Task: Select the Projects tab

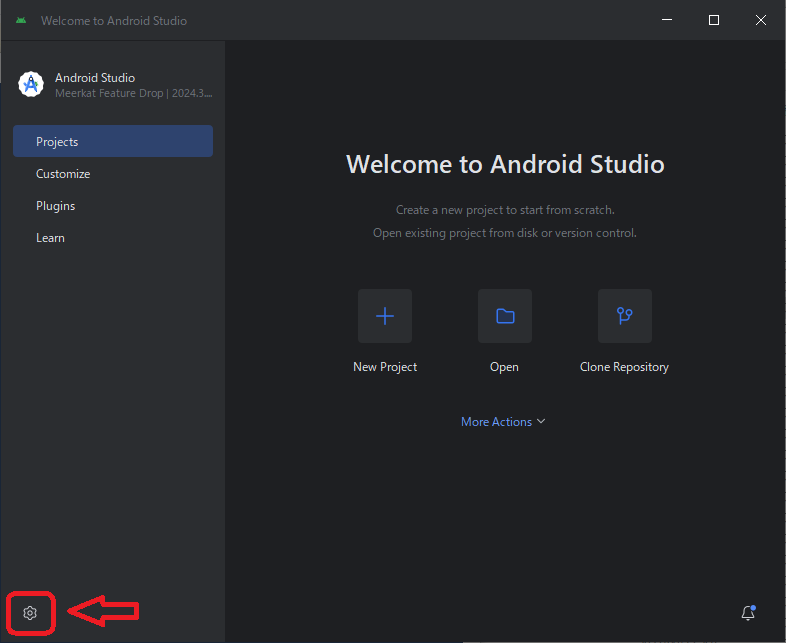Action: coord(113,141)
